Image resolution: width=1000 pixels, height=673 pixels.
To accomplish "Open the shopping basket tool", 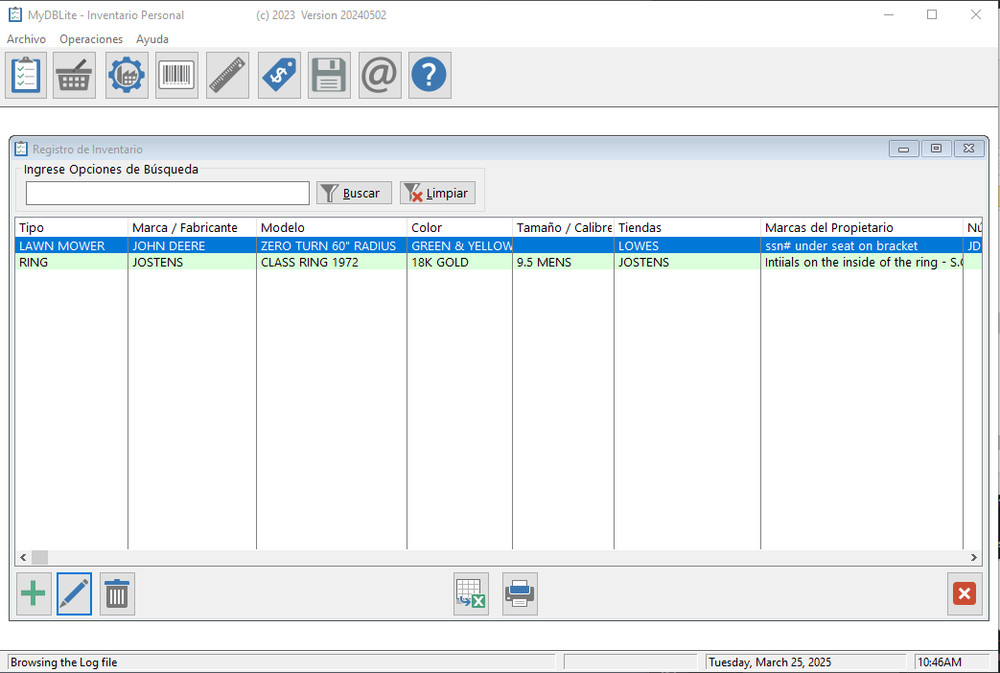I will coord(75,75).
